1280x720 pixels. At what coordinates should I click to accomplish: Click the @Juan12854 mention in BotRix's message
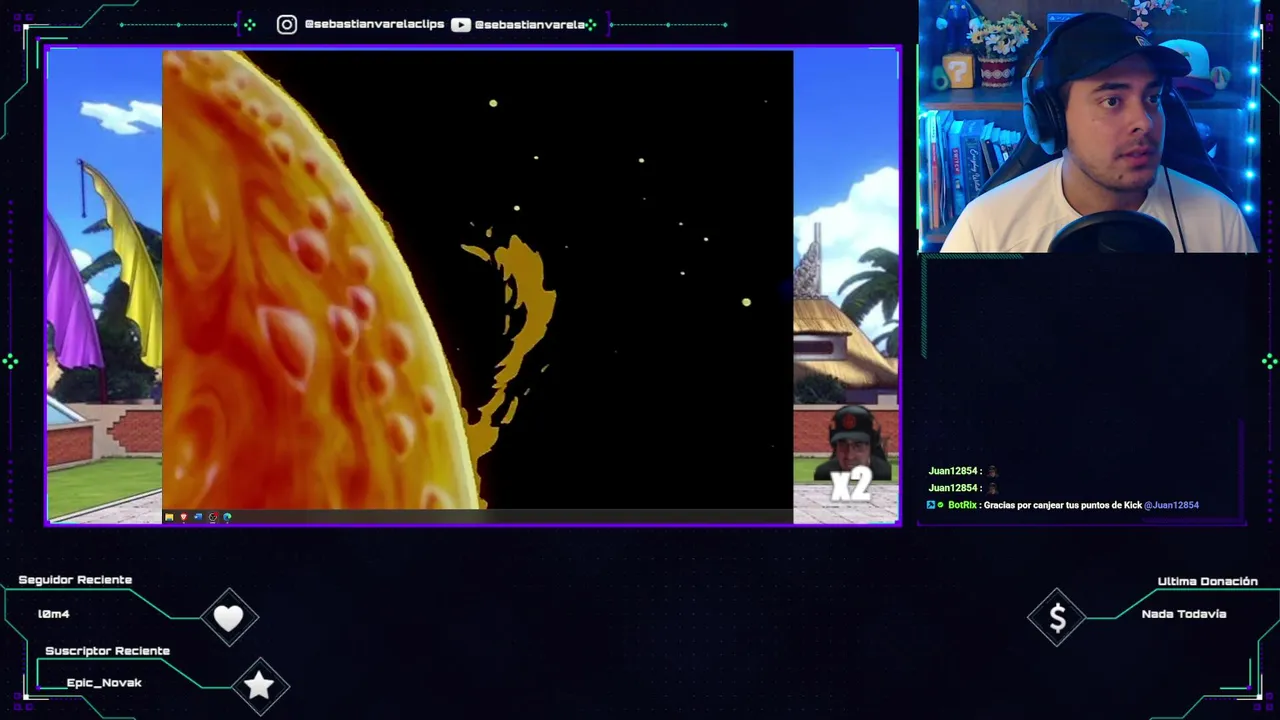pos(1171,505)
